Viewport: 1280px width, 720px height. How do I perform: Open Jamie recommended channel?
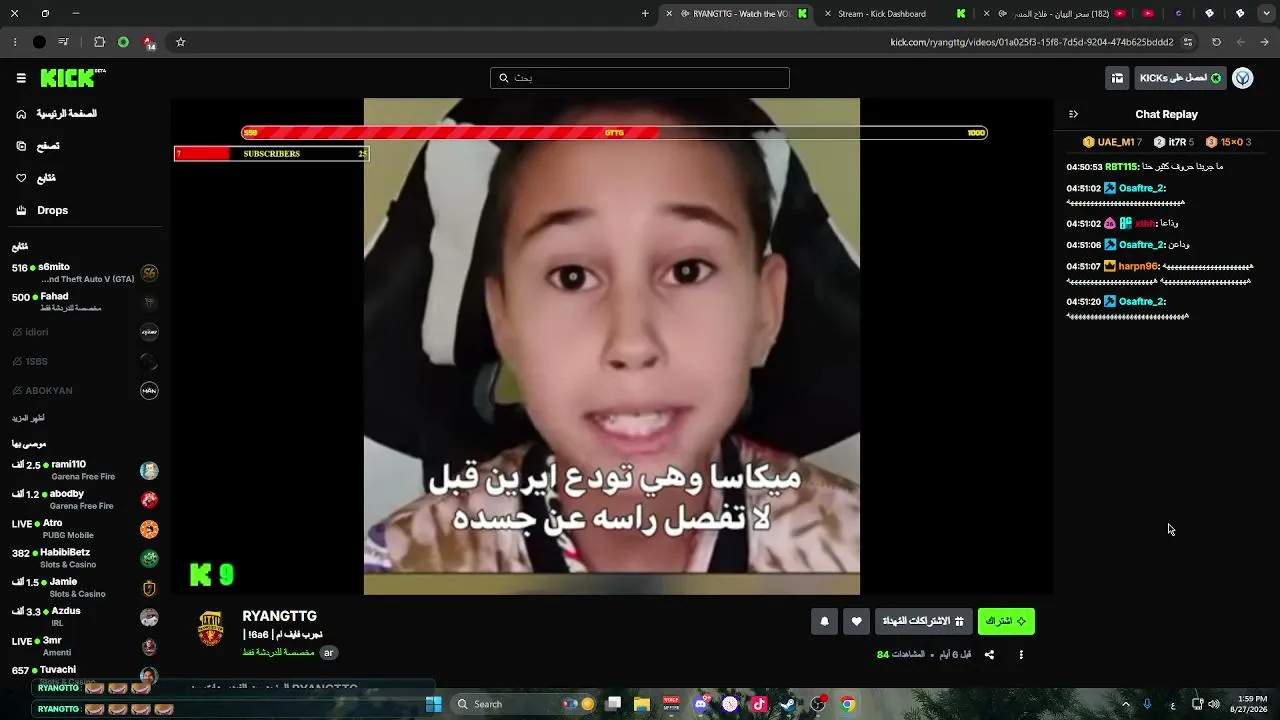pos(85,587)
